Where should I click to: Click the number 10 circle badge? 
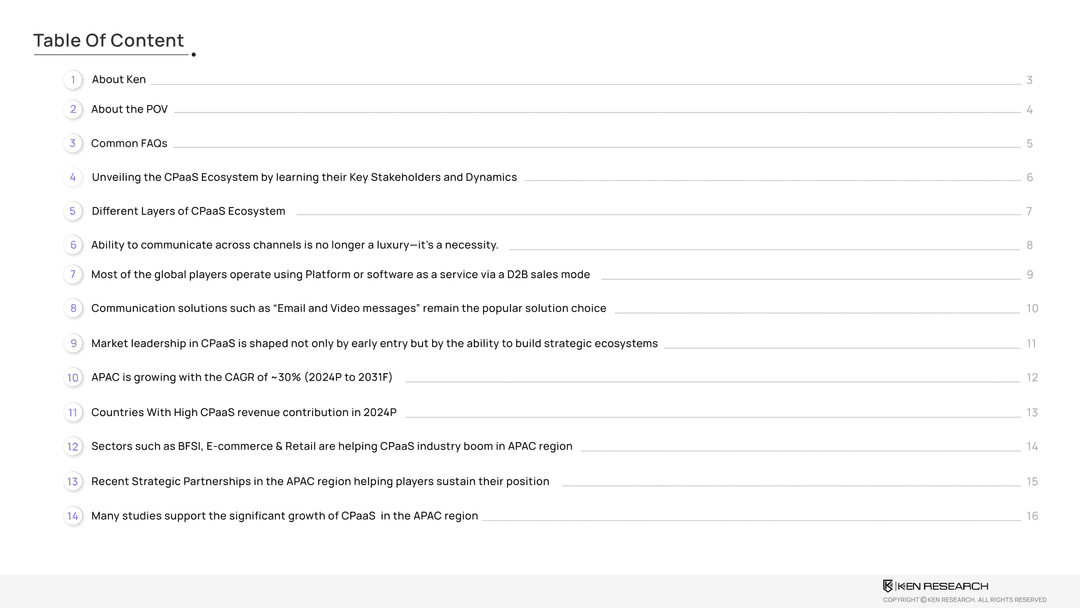[73, 378]
